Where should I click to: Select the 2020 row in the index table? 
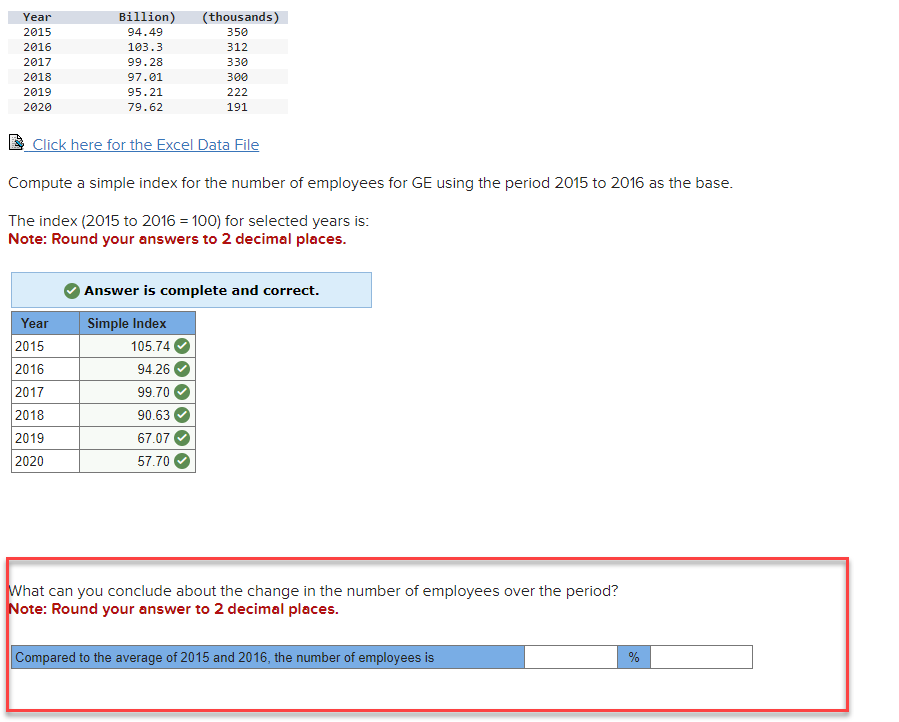point(28,460)
